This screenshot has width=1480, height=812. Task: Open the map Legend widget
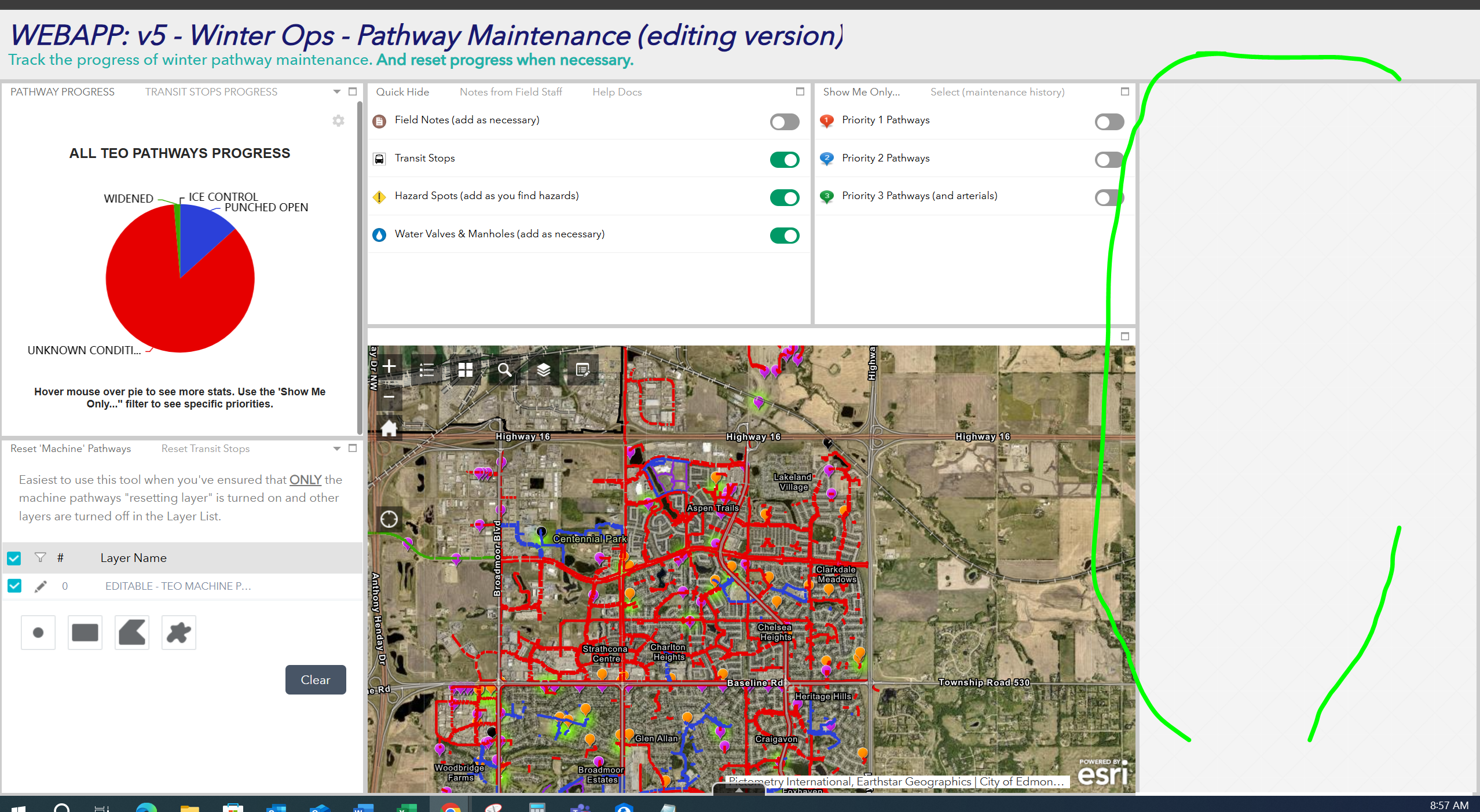427,370
